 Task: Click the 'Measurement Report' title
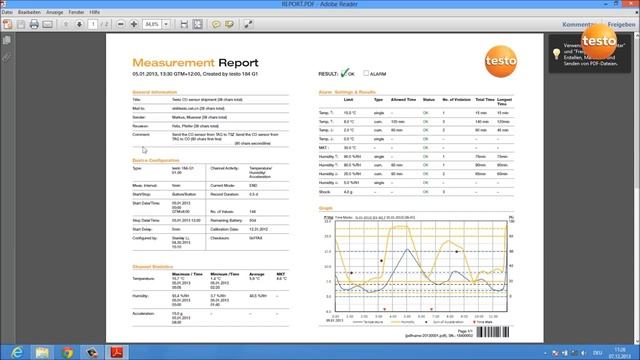click(195, 62)
